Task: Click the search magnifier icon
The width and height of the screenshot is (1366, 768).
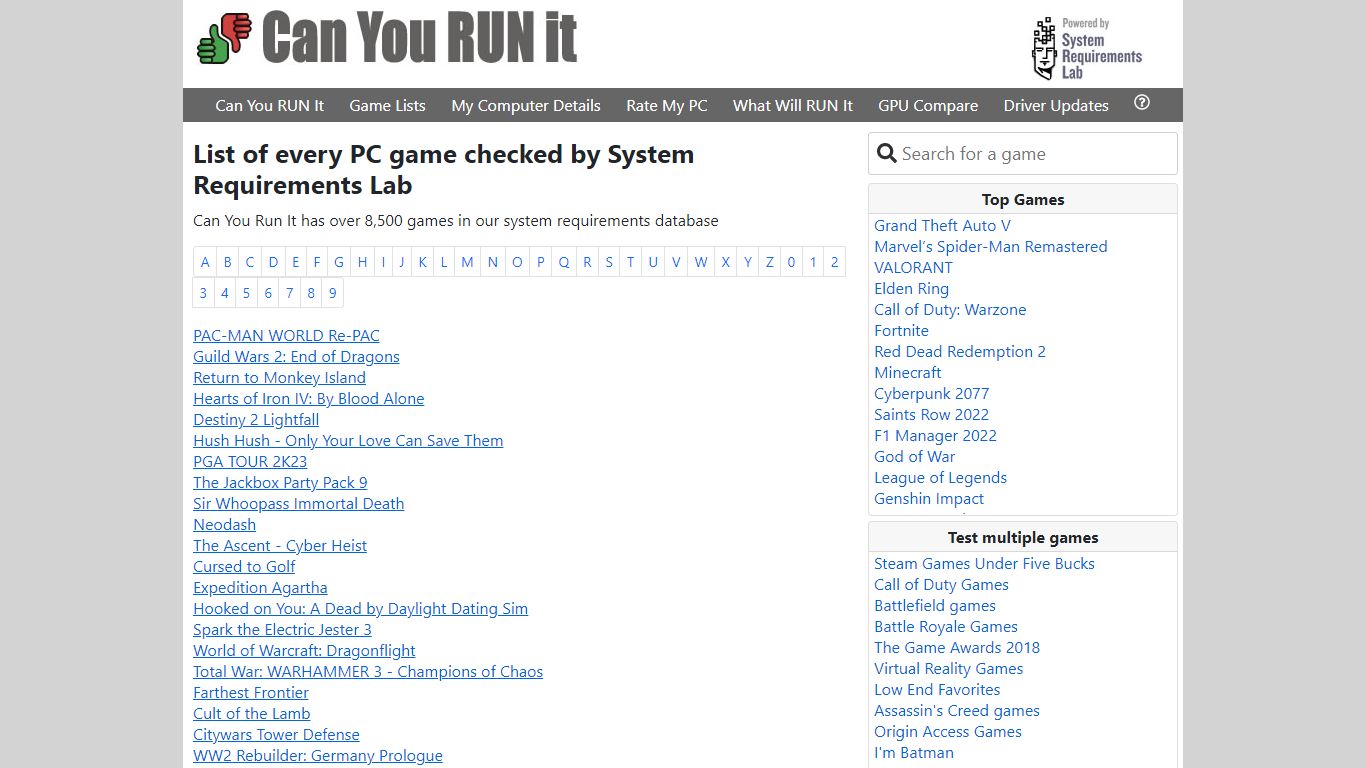Action: [886, 153]
